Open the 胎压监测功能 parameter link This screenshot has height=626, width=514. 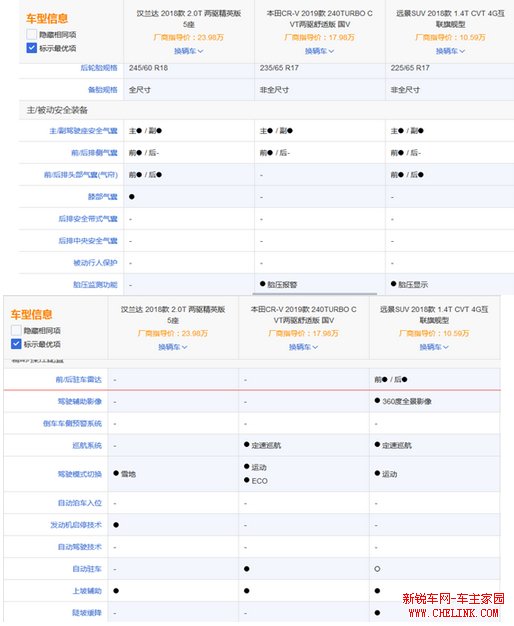[x=95, y=285]
